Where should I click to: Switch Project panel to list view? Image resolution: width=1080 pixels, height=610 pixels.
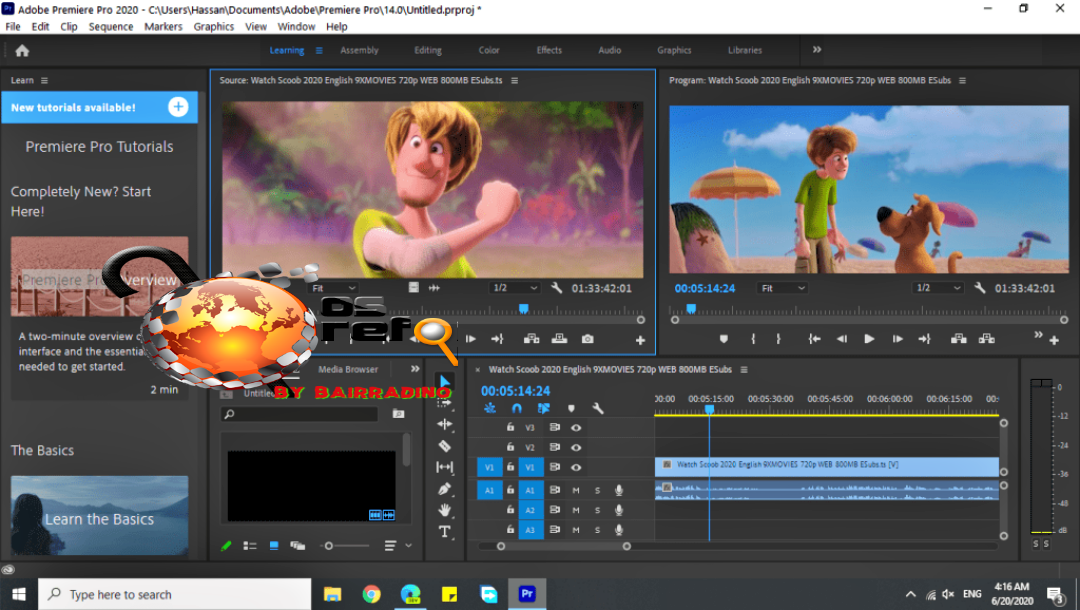click(250, 546)
